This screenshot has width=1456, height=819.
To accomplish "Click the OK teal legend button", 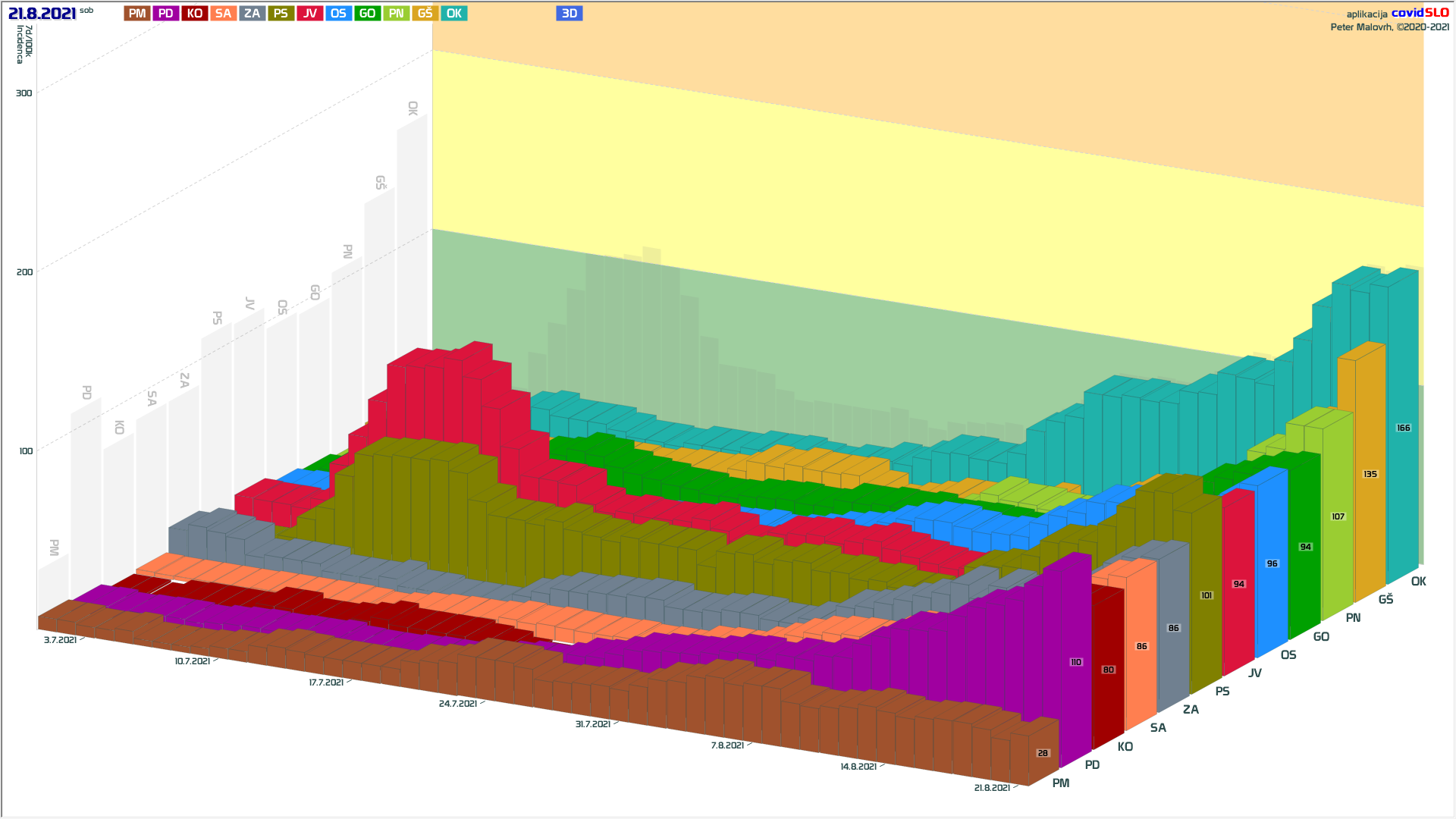I will point(453,13).
